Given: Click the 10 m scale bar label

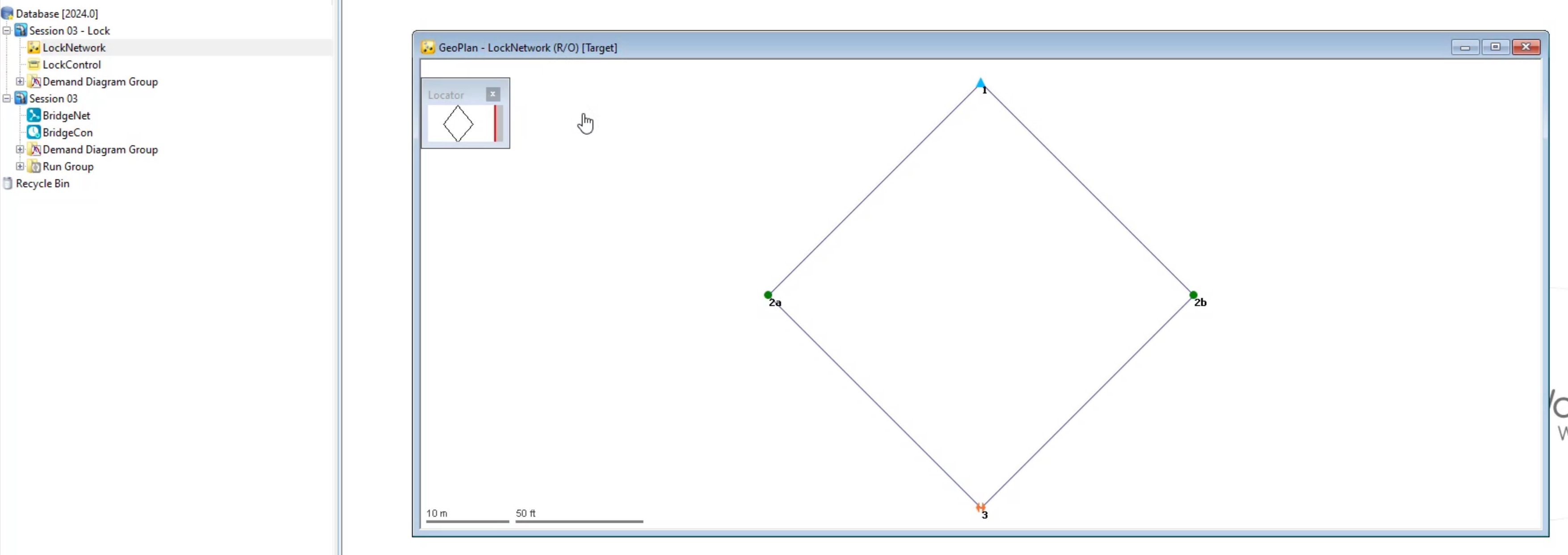Looking at the screenshot, I should click(x=437, y=513).
